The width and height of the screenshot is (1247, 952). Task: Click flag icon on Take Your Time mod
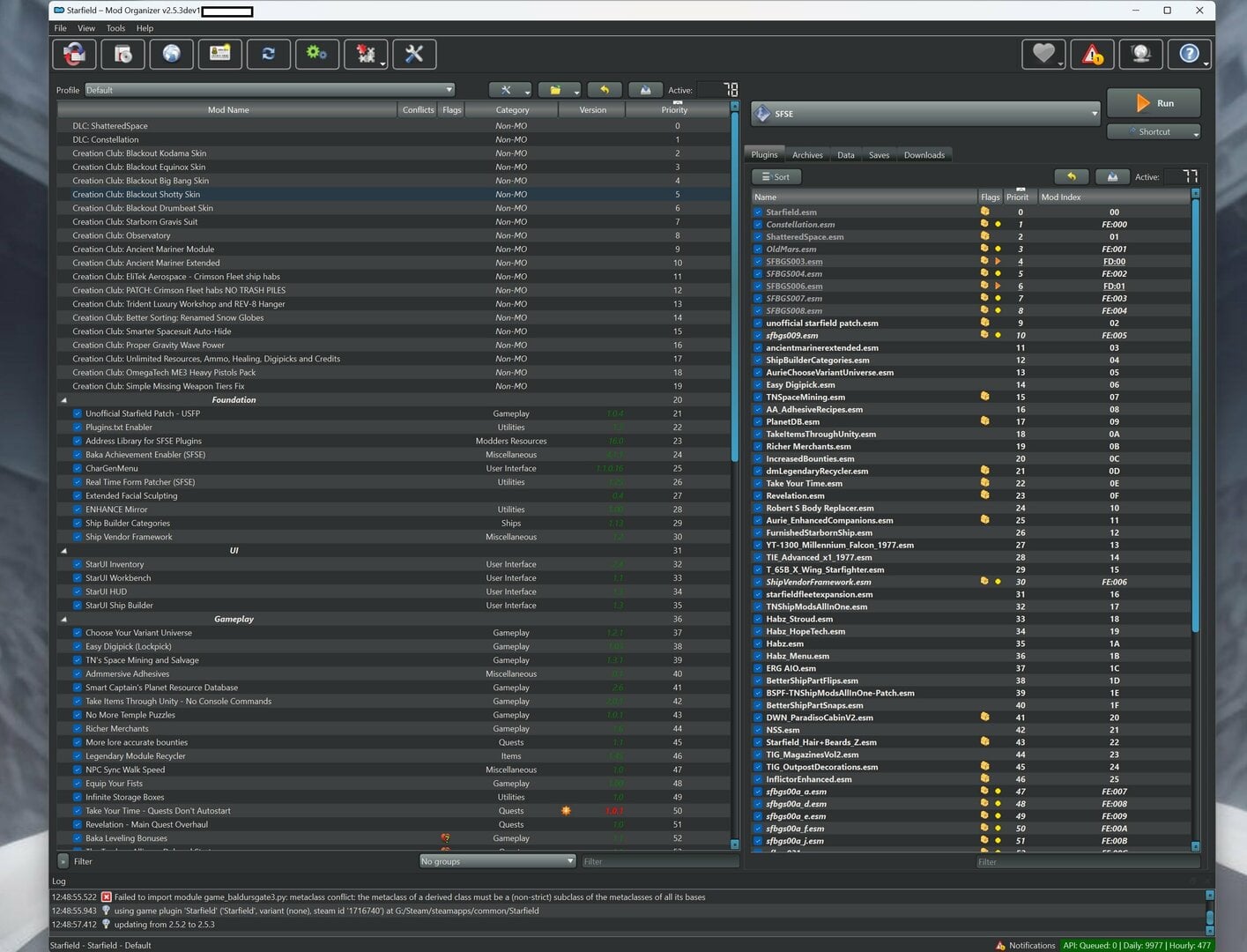566,811
